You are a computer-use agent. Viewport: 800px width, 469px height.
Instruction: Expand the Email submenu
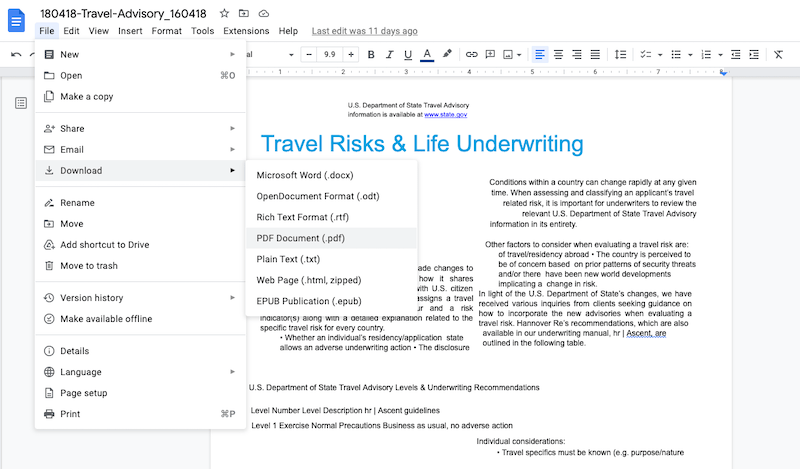[140, 150]
